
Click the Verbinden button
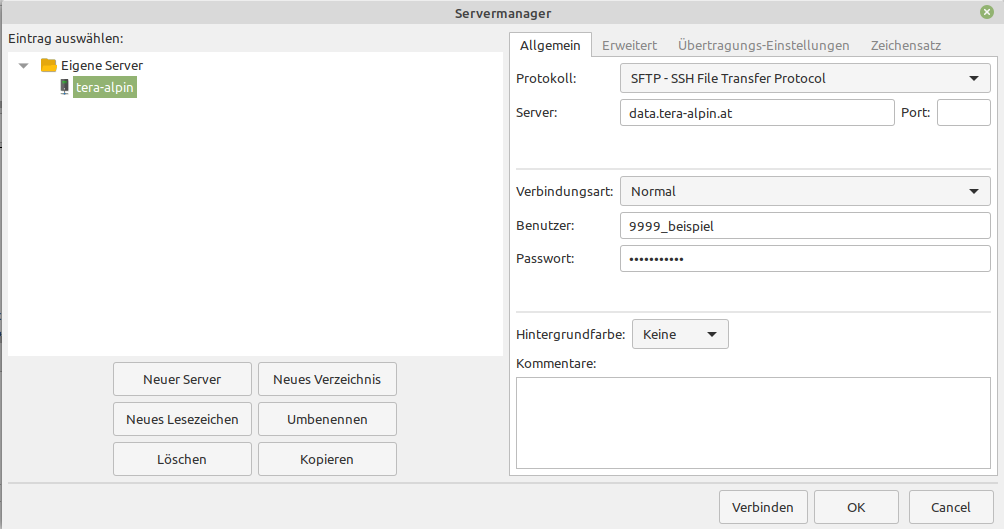(x=763, y=507)
